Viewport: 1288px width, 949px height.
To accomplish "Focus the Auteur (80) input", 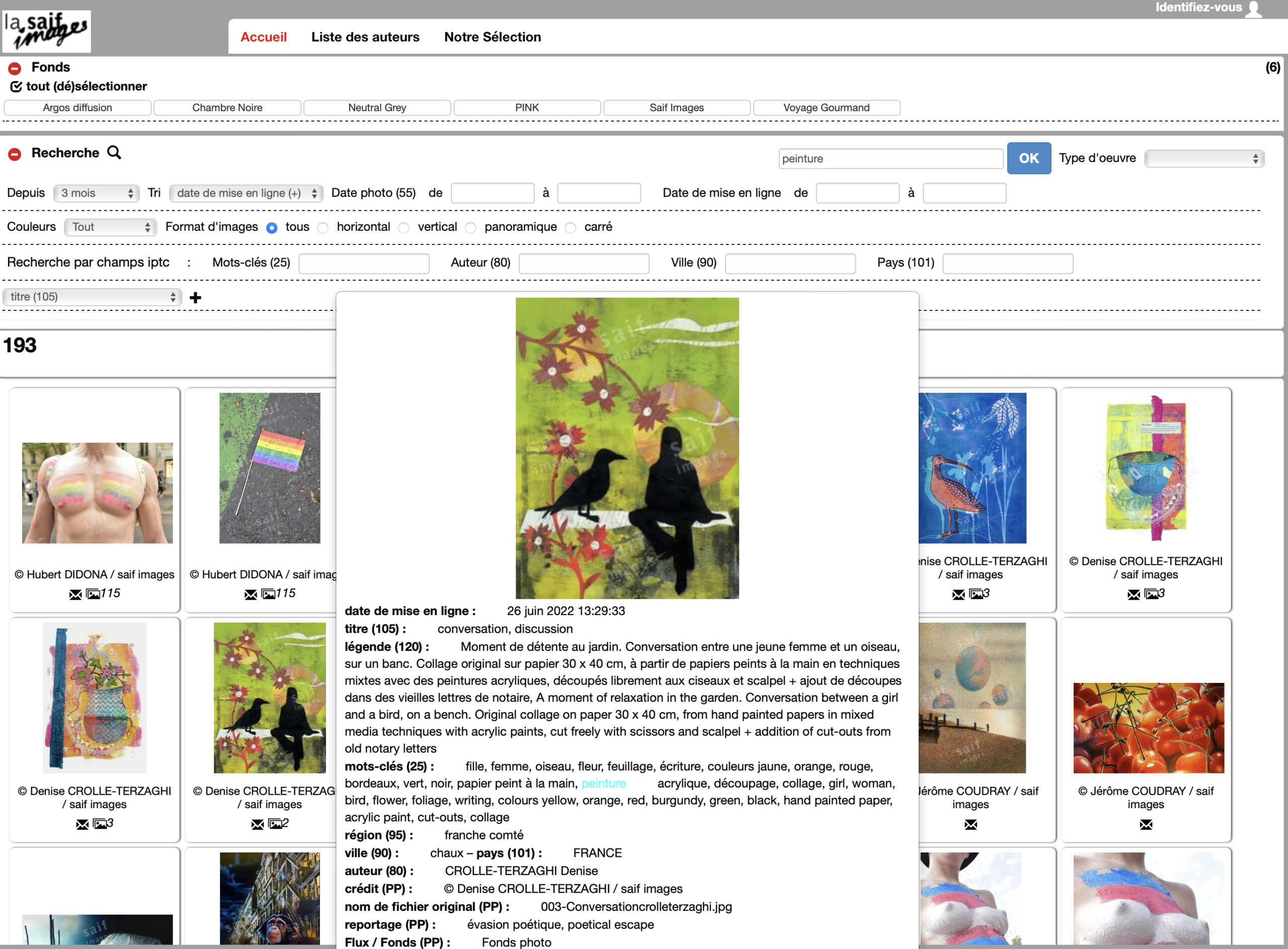I will pos(584,264).
